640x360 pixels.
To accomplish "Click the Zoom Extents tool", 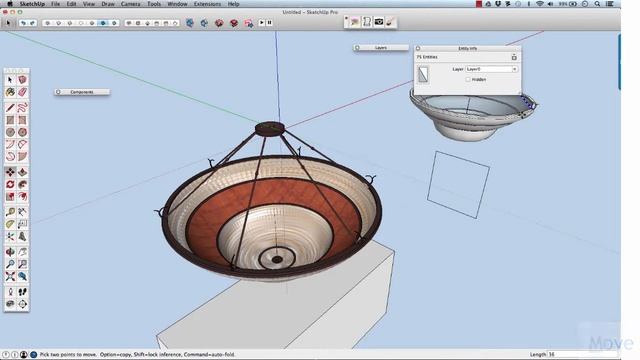I will (10, 276).
